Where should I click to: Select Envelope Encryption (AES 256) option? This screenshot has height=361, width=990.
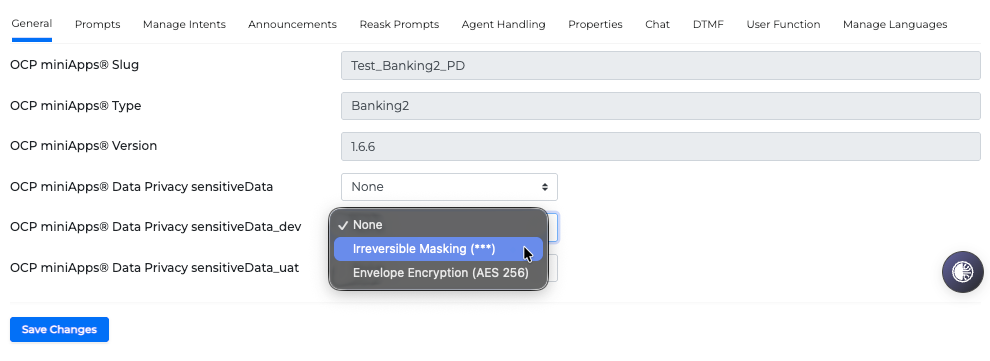click(438, 273)
